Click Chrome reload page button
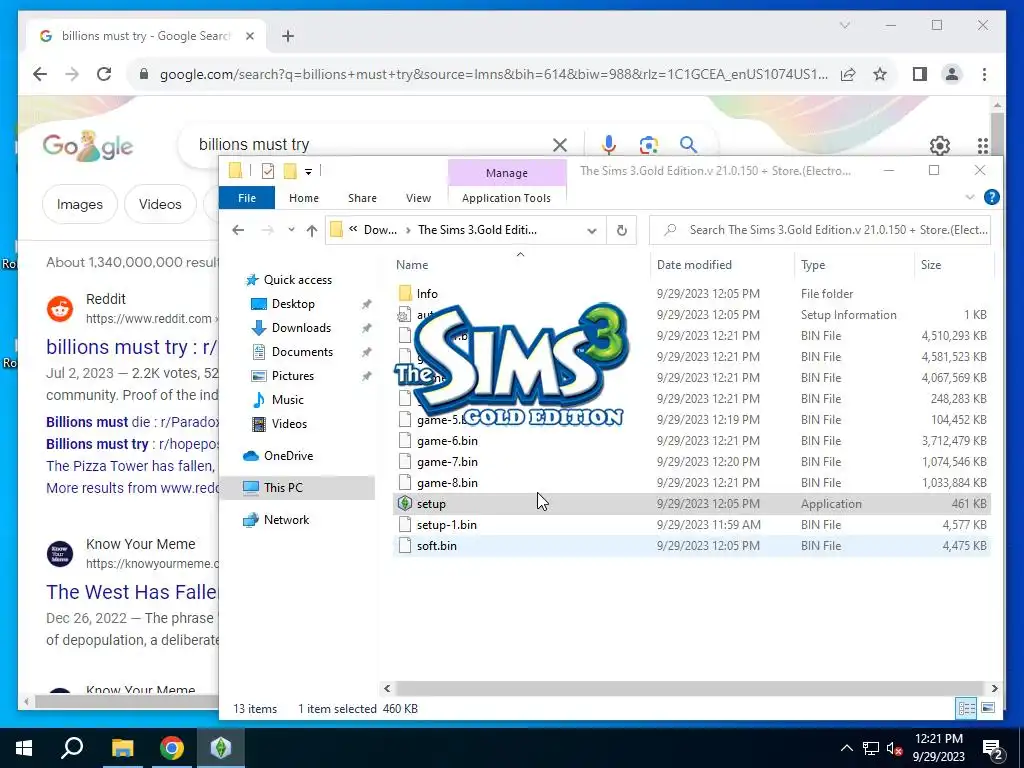1024x768 pixels. pyautogui.click(x=104, y=74)
